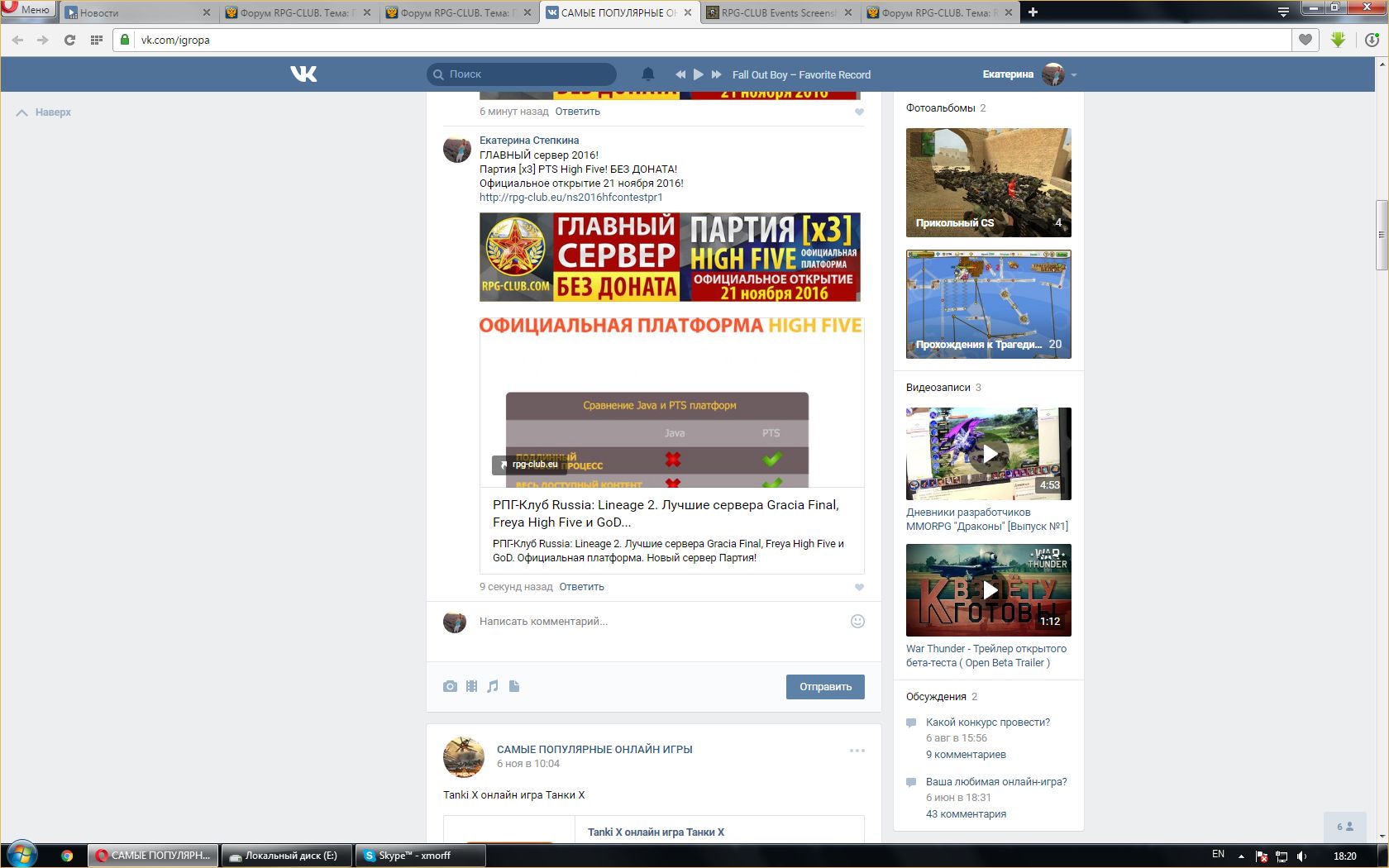Attach audio with music note icon
Viewport: 1389px width, 868px height.
[x=493, y=686]
